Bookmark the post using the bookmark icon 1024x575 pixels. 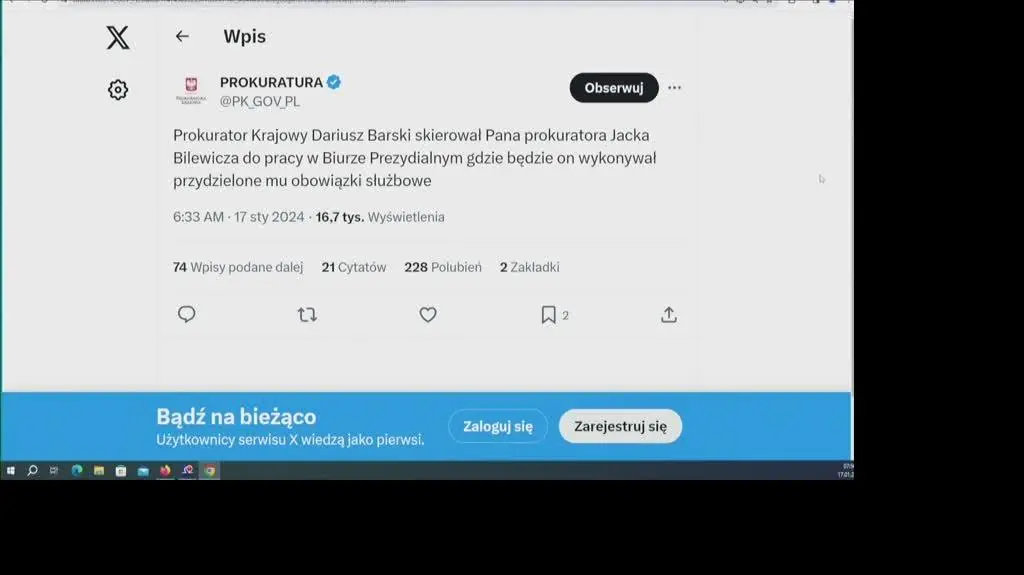548,315
